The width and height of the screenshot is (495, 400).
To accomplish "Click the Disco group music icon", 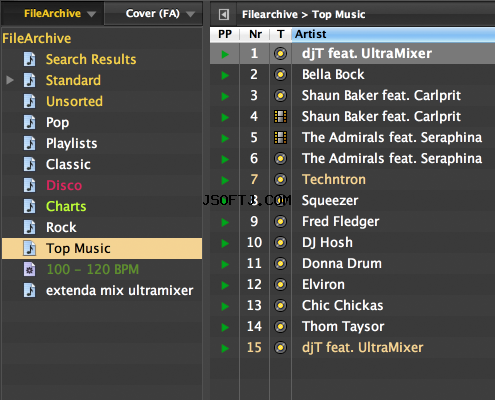I will [x=30, y=185].
